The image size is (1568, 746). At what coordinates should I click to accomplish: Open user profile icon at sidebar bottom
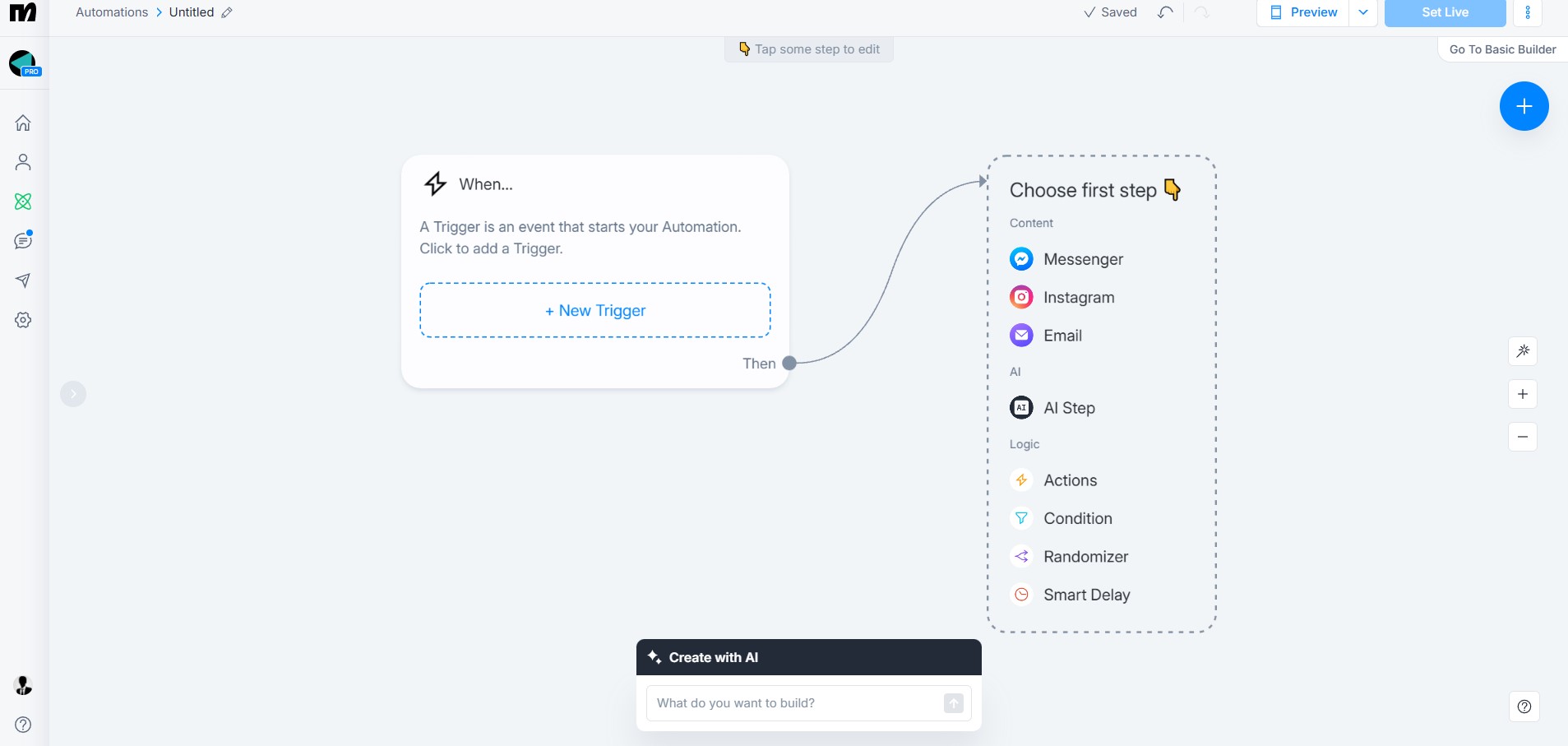click(23, 685)
